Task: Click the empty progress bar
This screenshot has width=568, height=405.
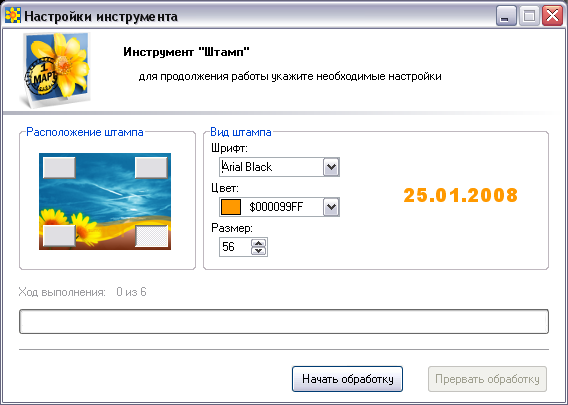Action: point(284,321)
